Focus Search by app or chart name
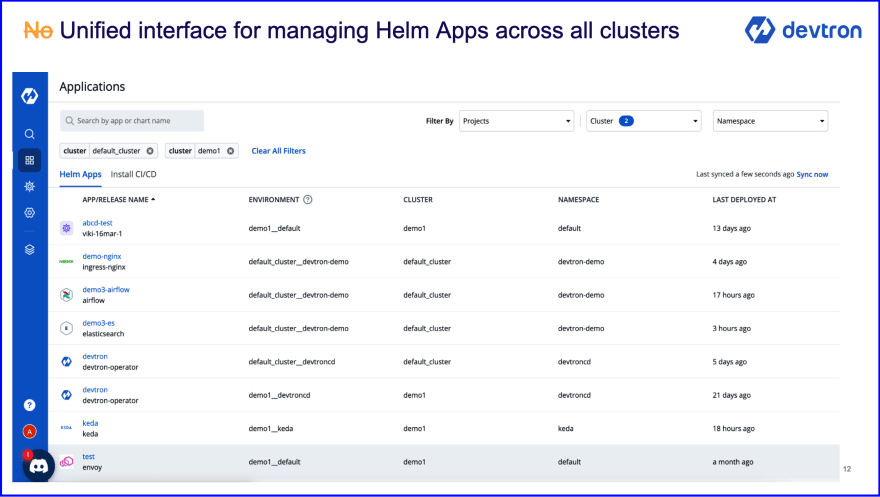Image resolution: width=880 pixels, height=497 pixels. click(132, 121)
